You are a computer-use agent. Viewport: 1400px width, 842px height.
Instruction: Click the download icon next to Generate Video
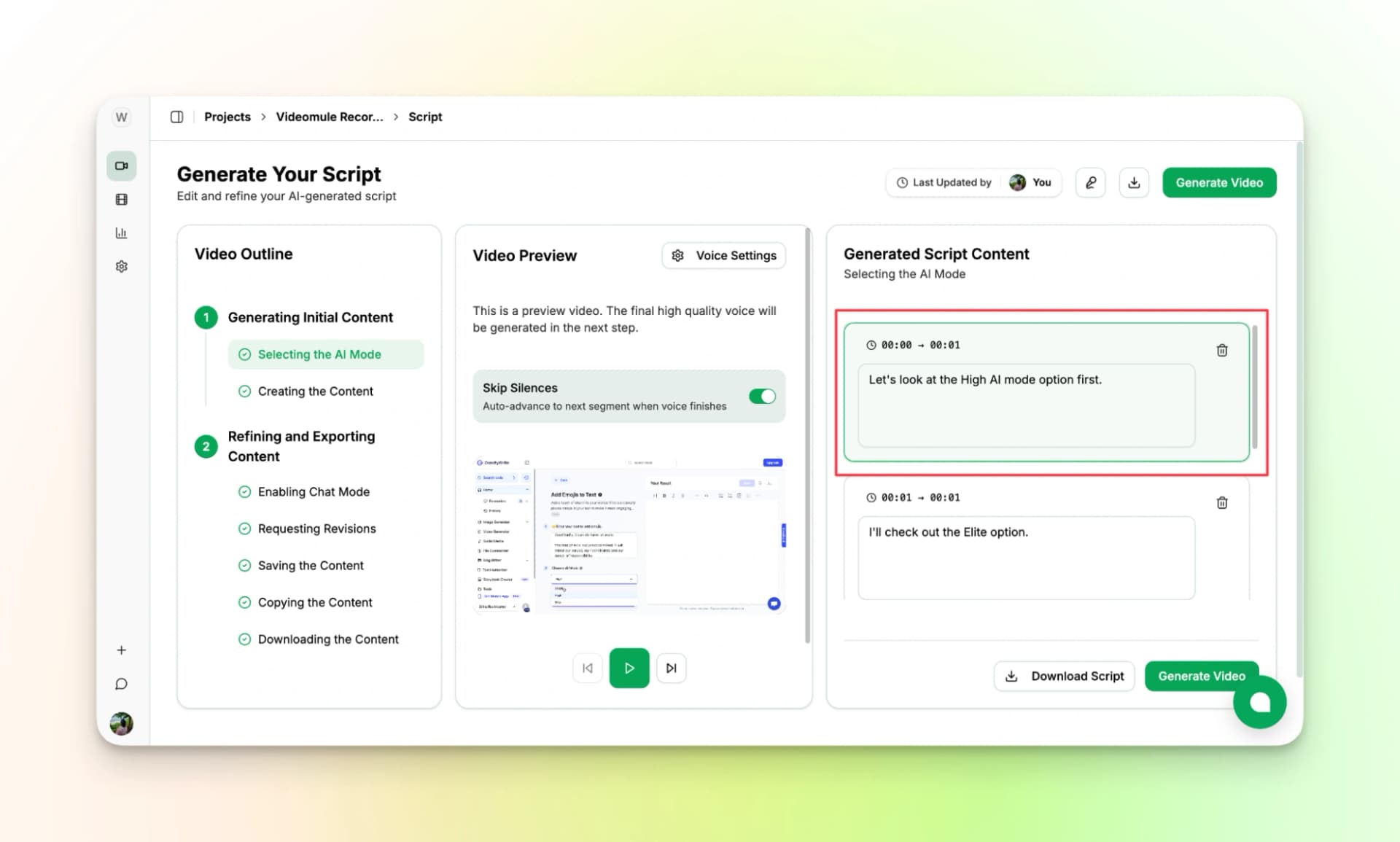pyautogui.click(x=1134, y=182)
